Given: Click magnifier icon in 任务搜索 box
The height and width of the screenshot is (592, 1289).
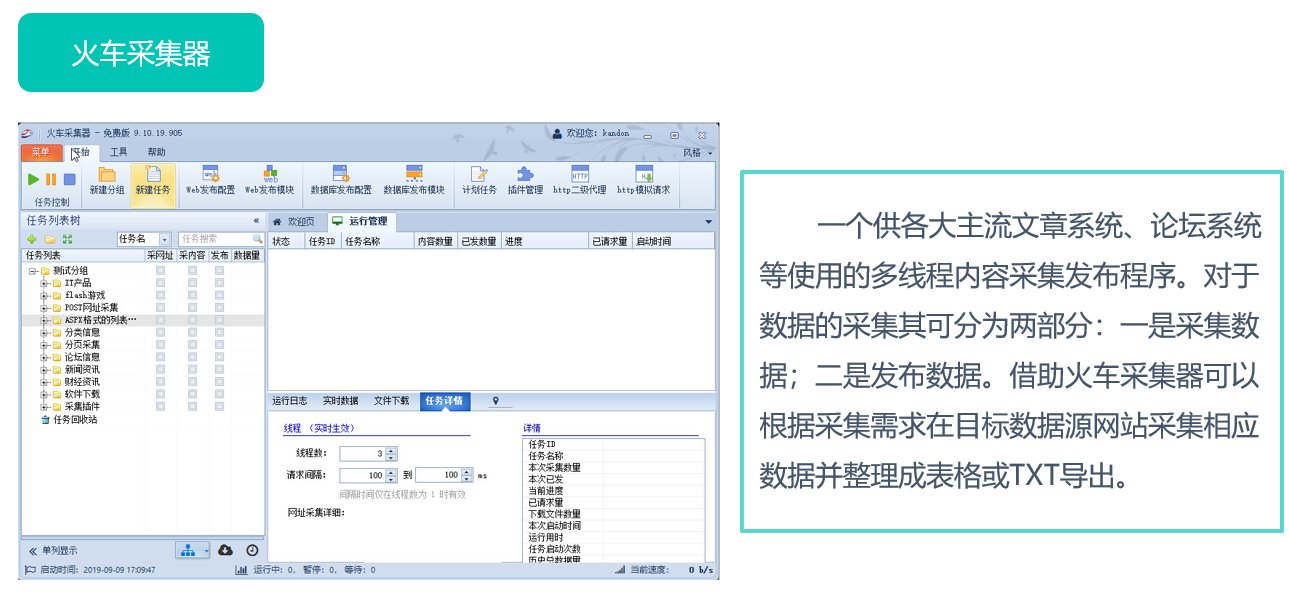Looking at the screenshot, I should [257, 239].
